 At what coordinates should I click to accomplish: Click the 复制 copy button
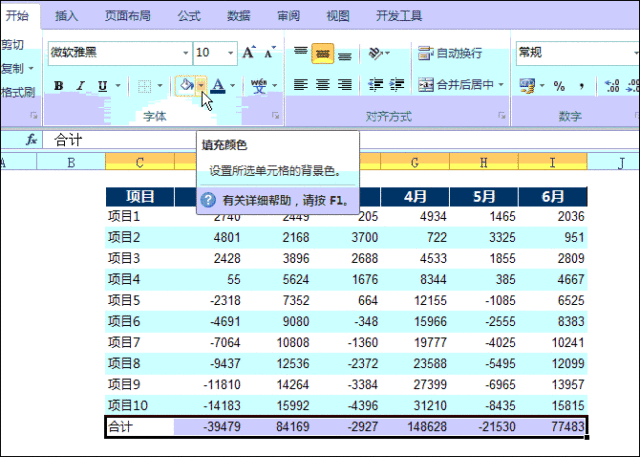[12, 68]
